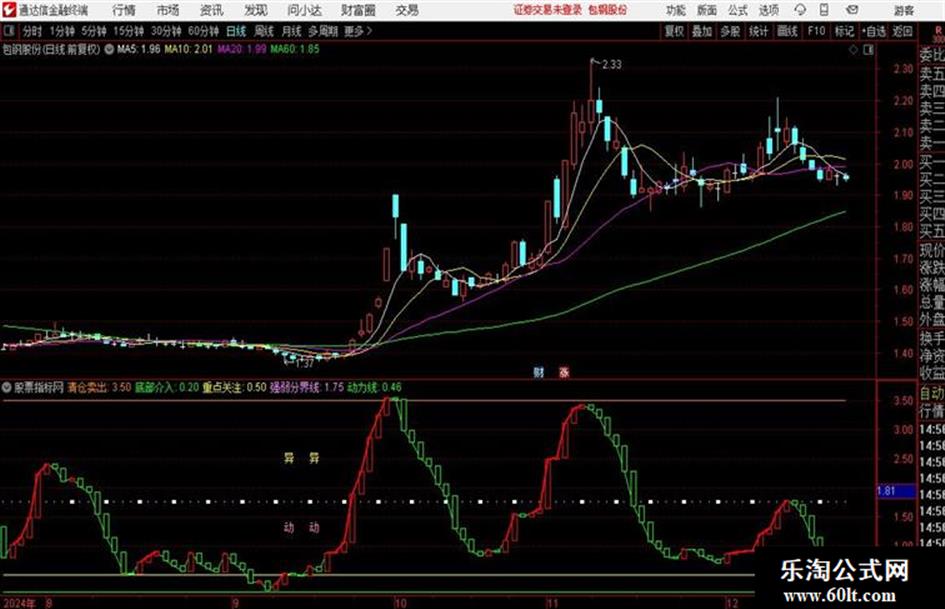Click the 重点关注: 0.50 indicator label
The height and width of the screenshot is (609, 945).
(x=234, y=387)
